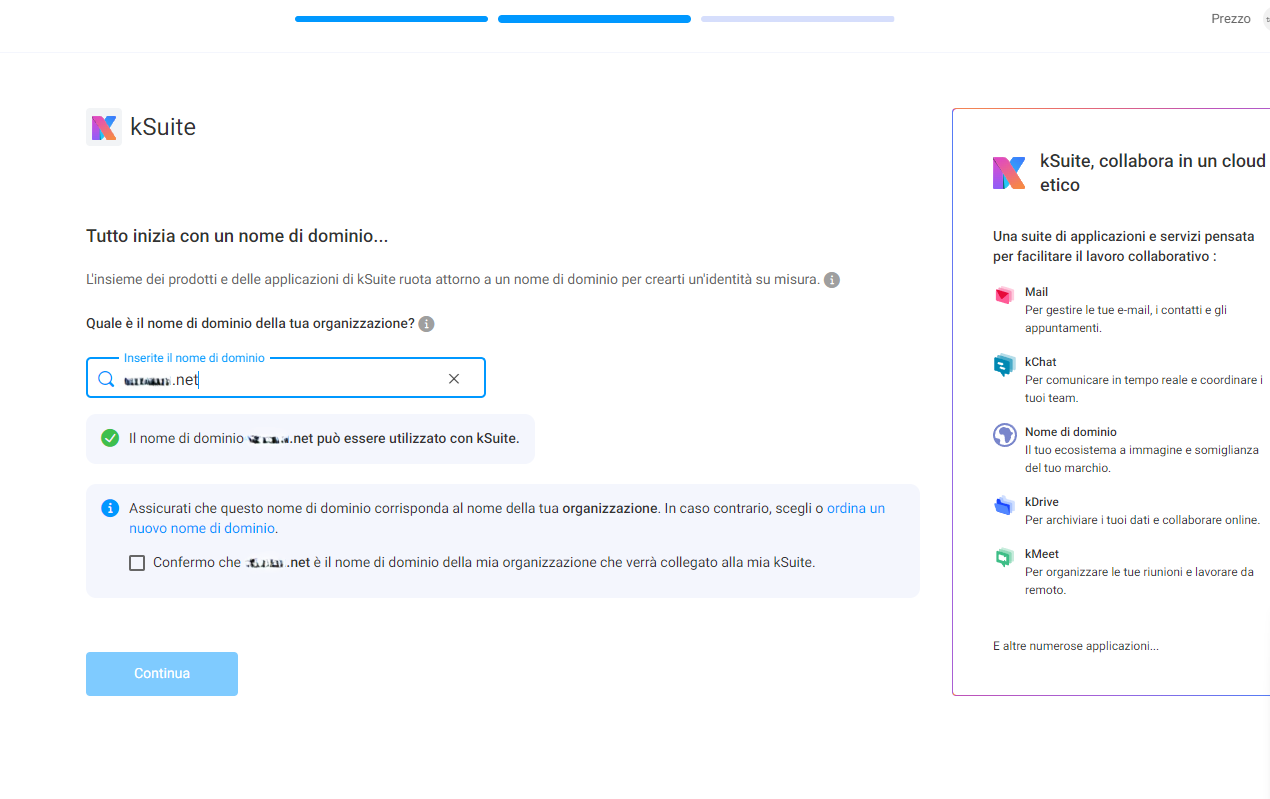Click 'E altre numerose applicazioni...' text
Image resolution: width=1270 pixels, height=799 pixels.
pyautogui.click(x=1076, y=646)
